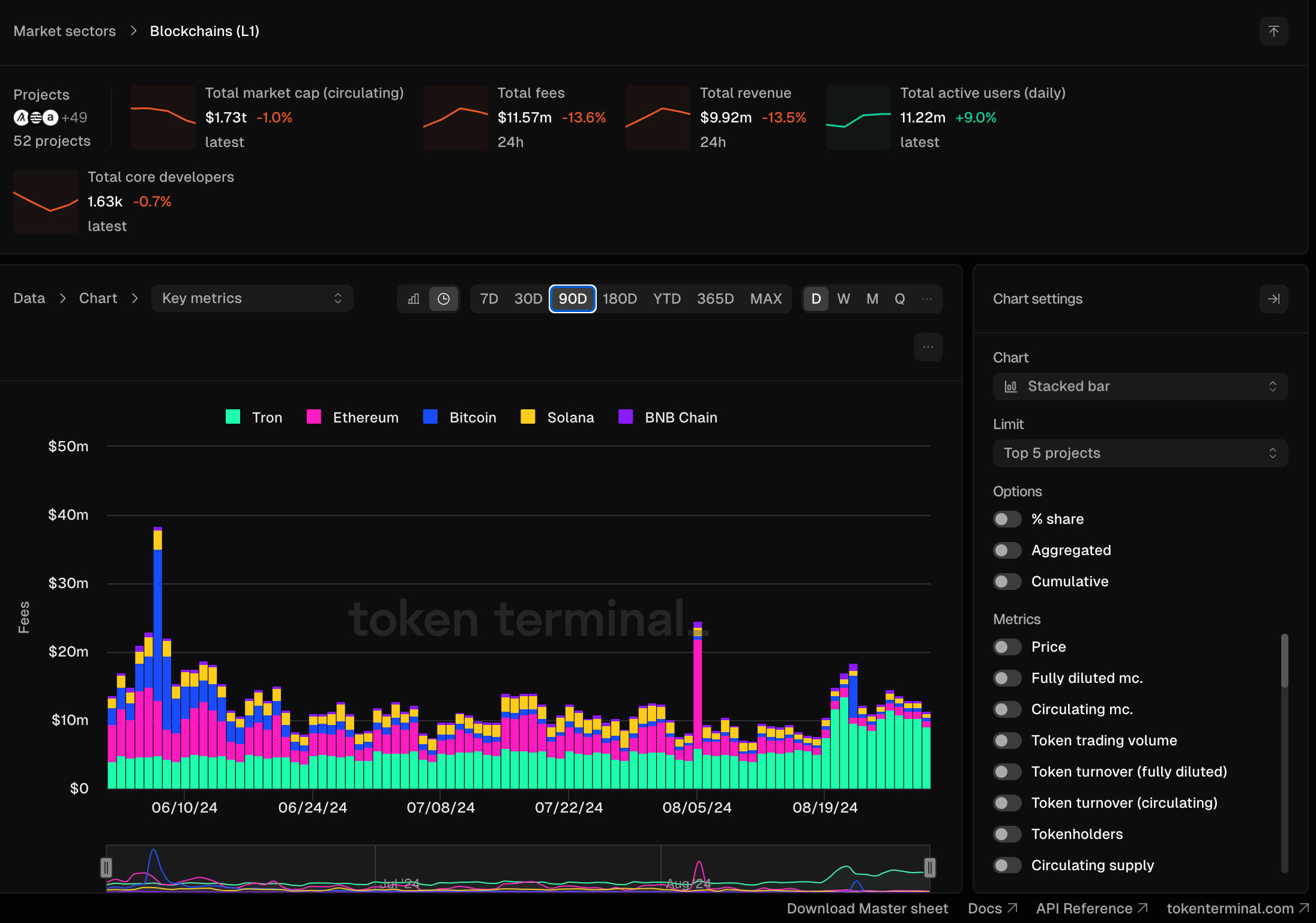Select weekly W granularity

point(844,299)
